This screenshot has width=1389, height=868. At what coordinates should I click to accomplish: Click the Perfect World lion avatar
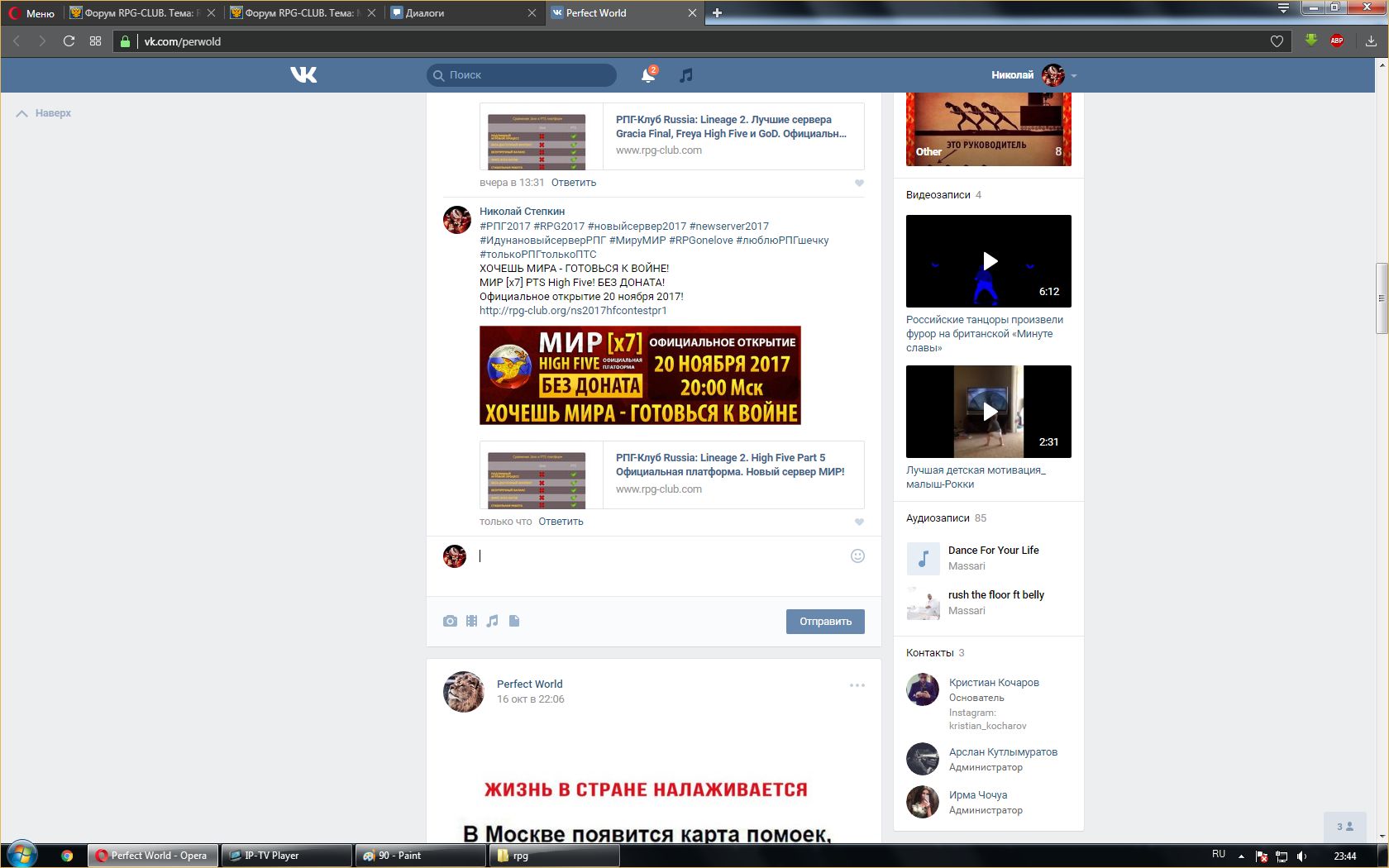coord(464,692)
